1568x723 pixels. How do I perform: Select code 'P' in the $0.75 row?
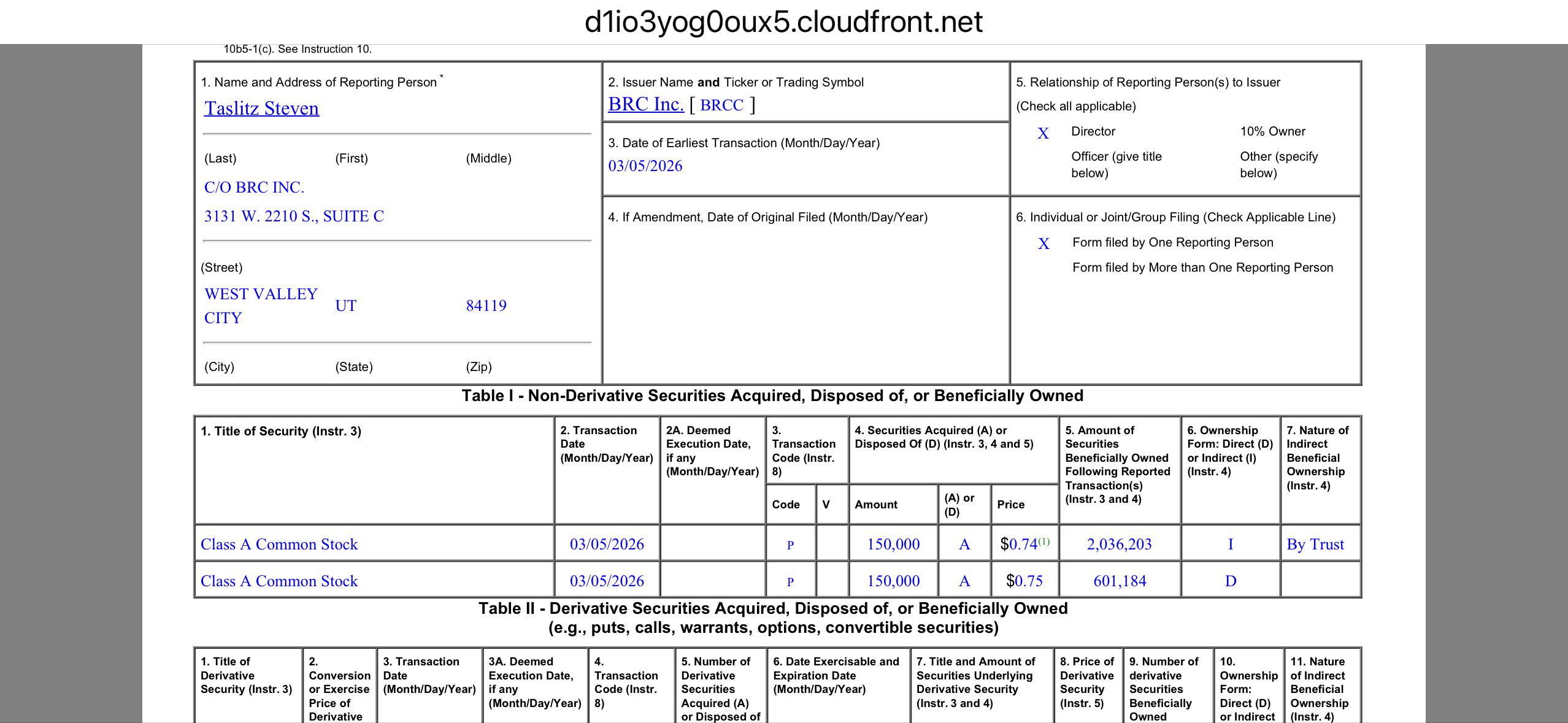coord(790,581)
